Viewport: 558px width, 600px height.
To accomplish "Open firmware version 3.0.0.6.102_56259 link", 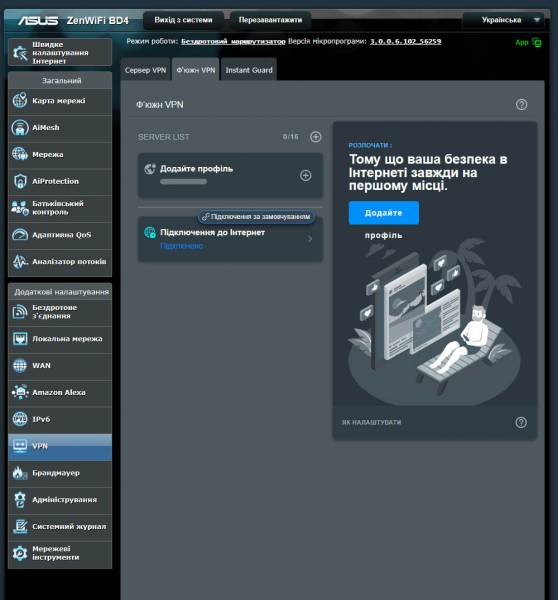I will pos(405,41).
